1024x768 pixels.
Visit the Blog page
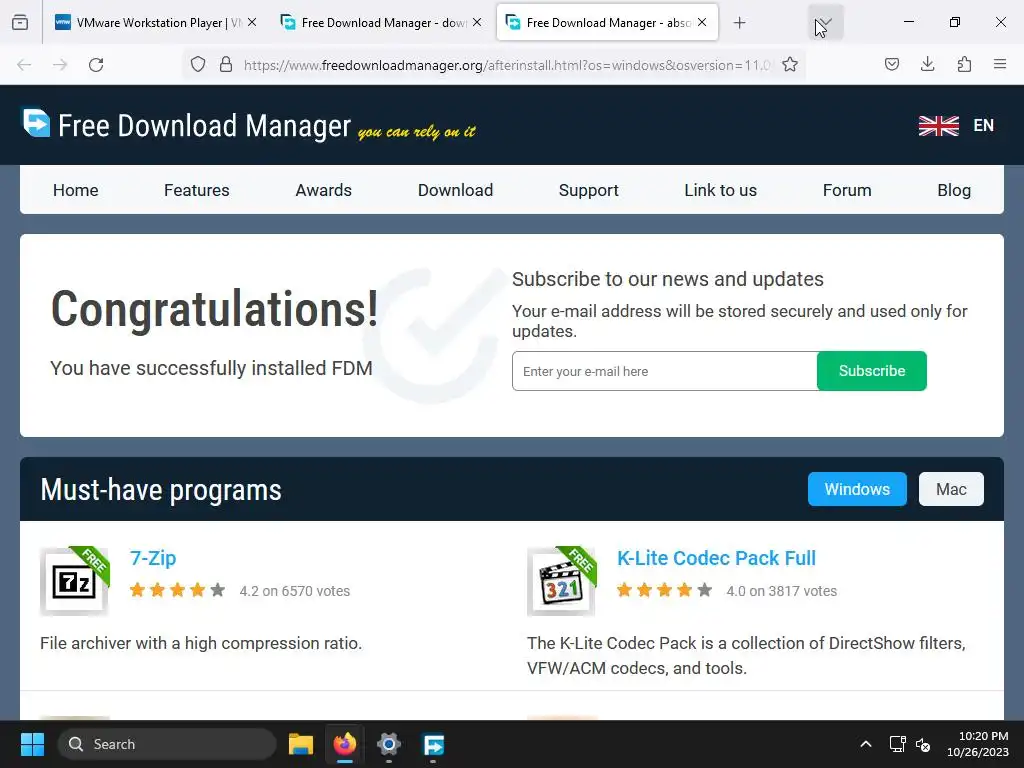pos(954,190)
